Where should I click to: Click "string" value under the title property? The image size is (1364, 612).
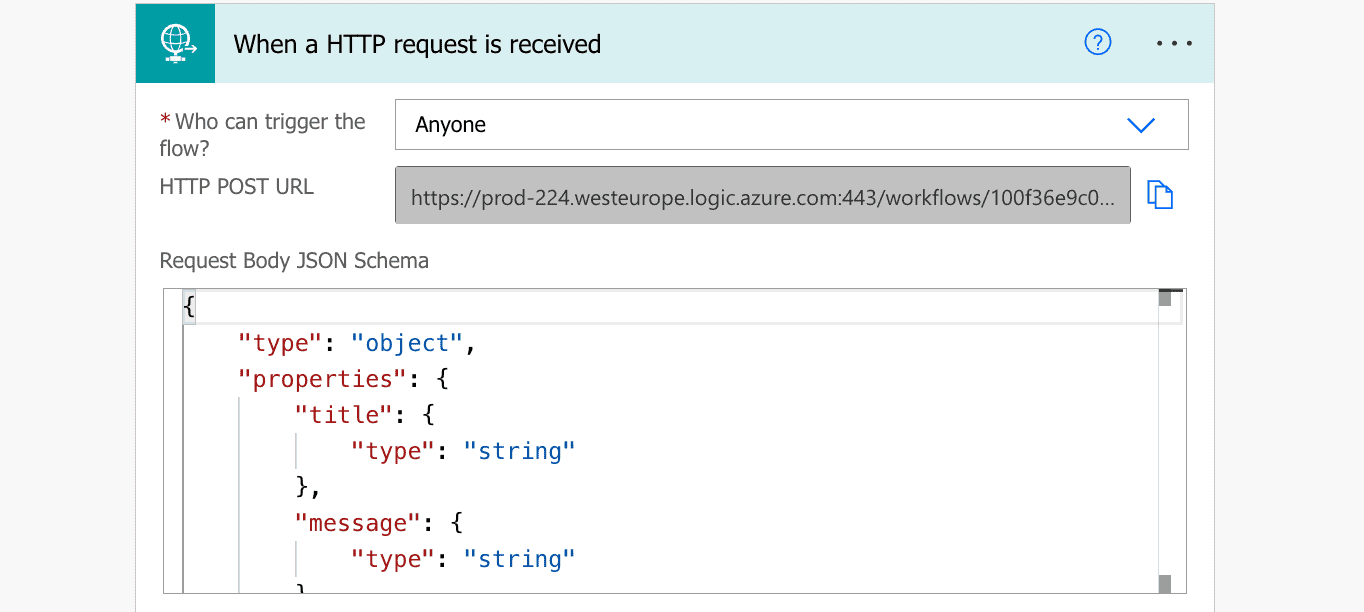click(519, 451)
